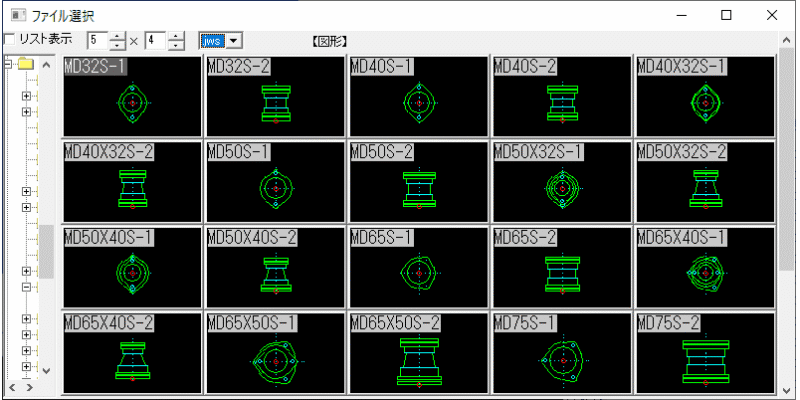Click the column count field showing 5
Viewport: 800px width, 400px height.
(98, 41)
